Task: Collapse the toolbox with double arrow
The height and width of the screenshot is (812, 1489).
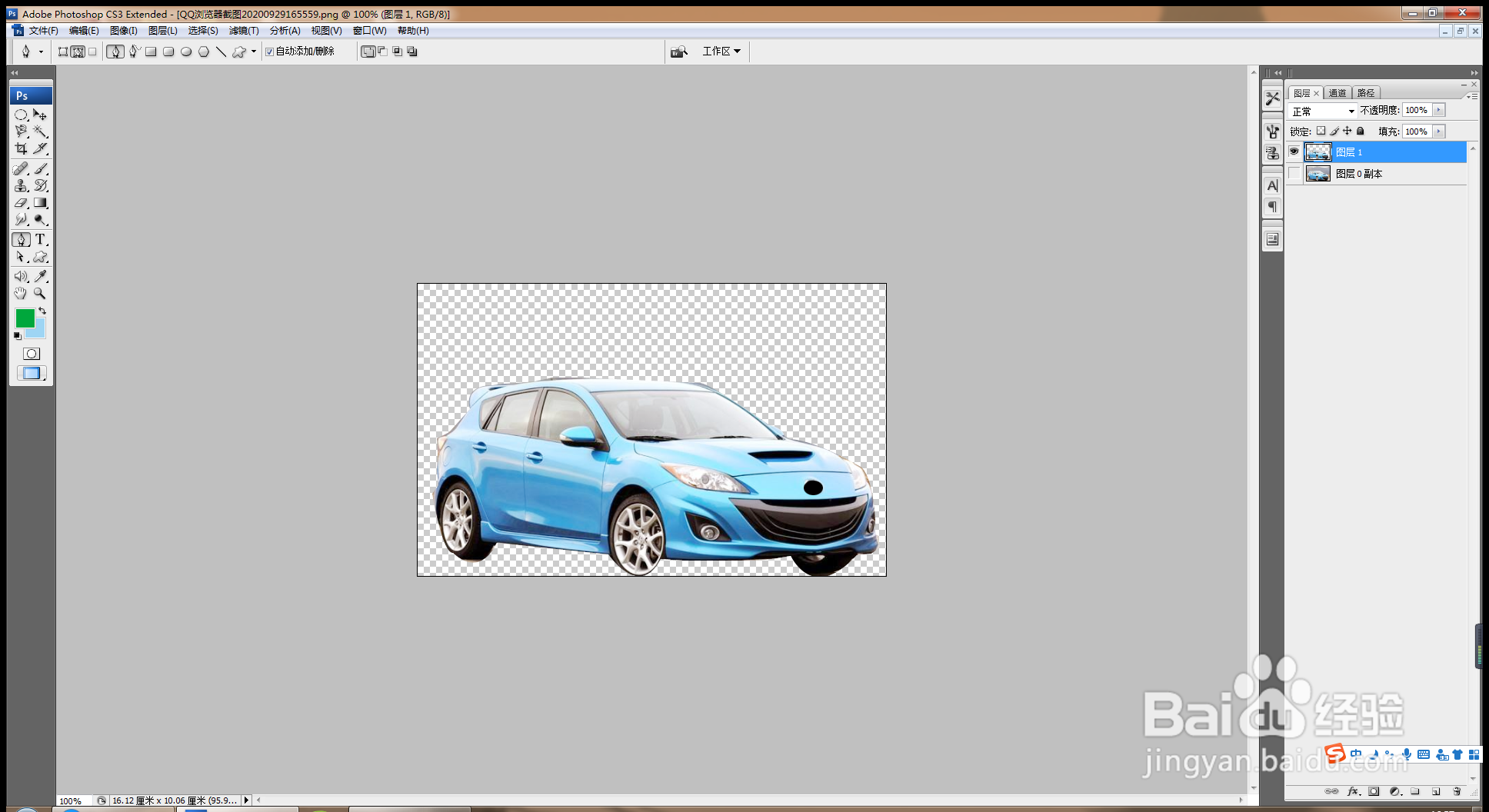Action: (14, 73)
